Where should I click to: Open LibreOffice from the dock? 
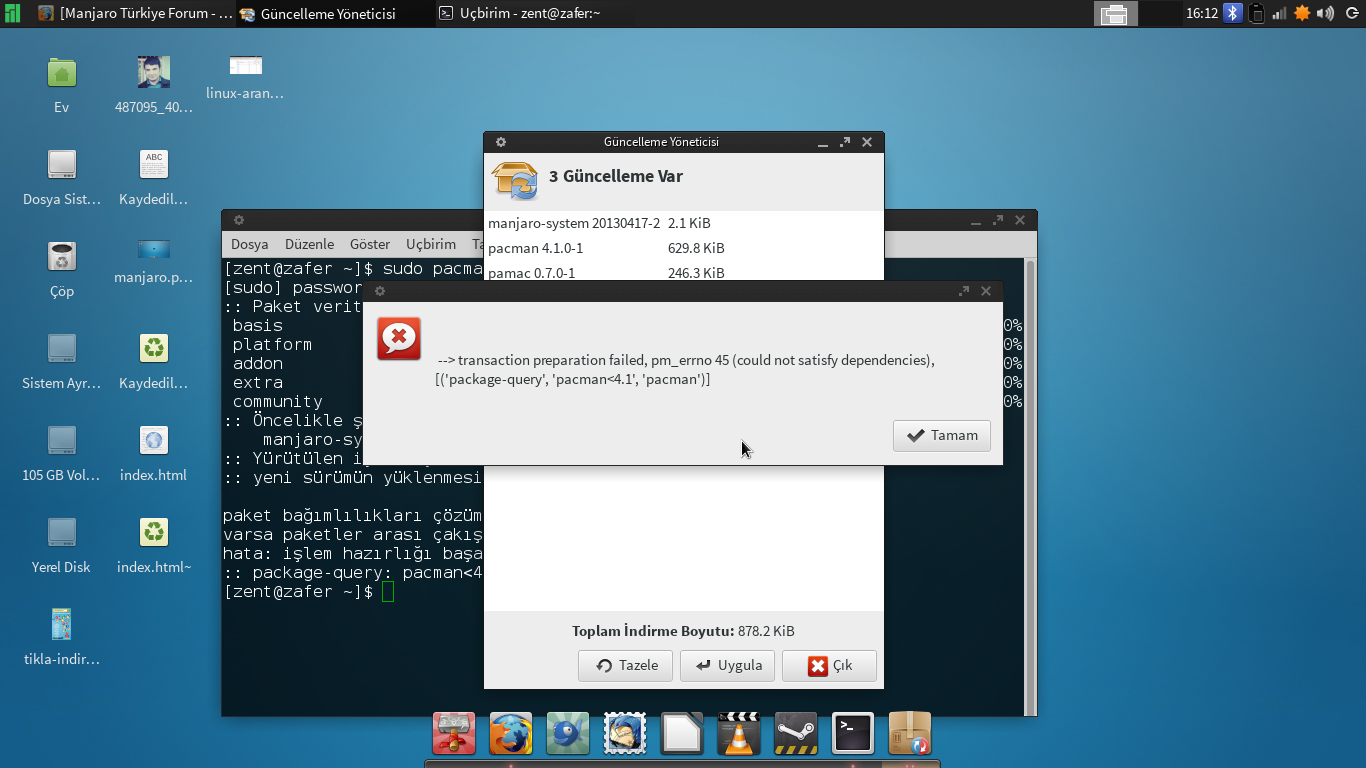point(682,734)
